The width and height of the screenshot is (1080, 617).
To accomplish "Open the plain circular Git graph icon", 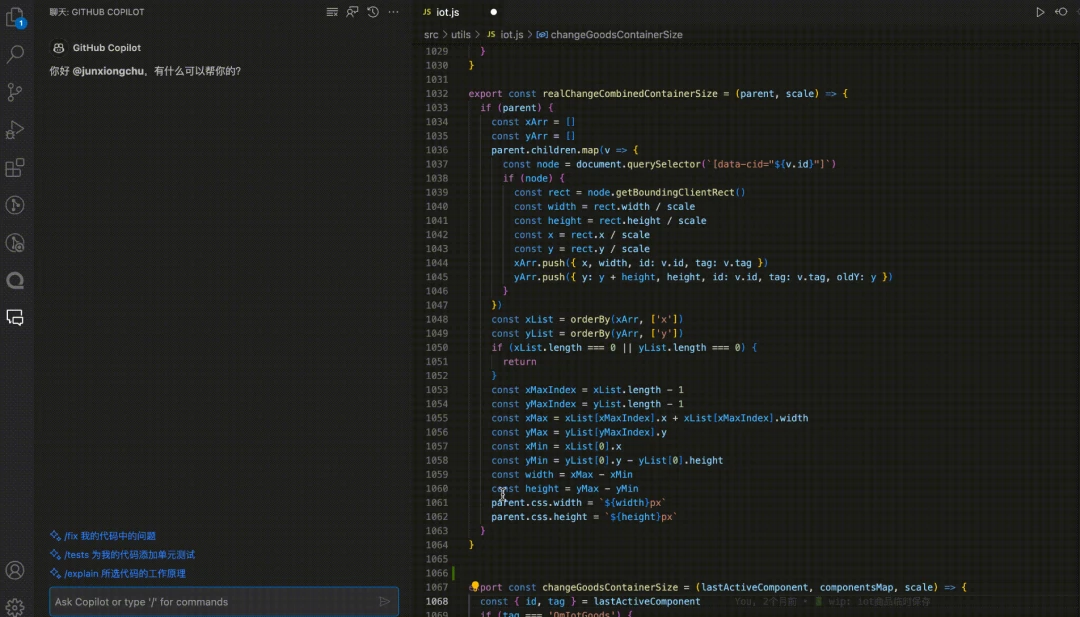I will click(x=15, y=205).
